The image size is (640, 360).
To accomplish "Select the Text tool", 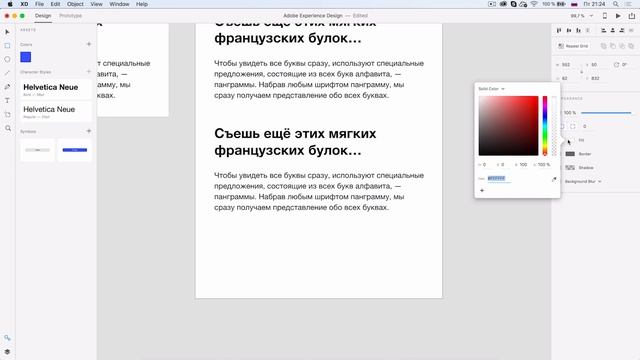I will (7, 100).
